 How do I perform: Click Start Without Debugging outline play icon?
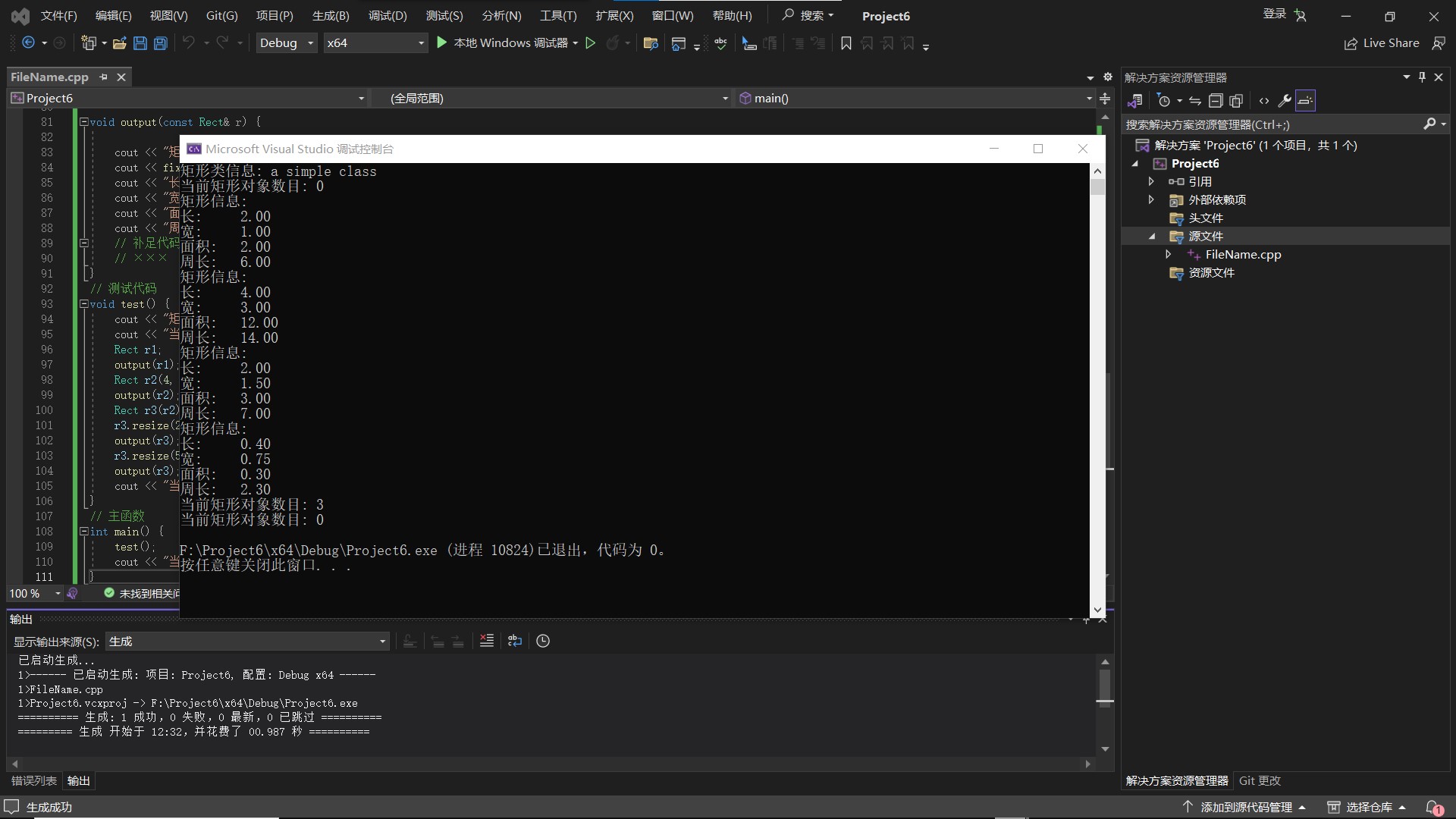click(x=590, y=43)
